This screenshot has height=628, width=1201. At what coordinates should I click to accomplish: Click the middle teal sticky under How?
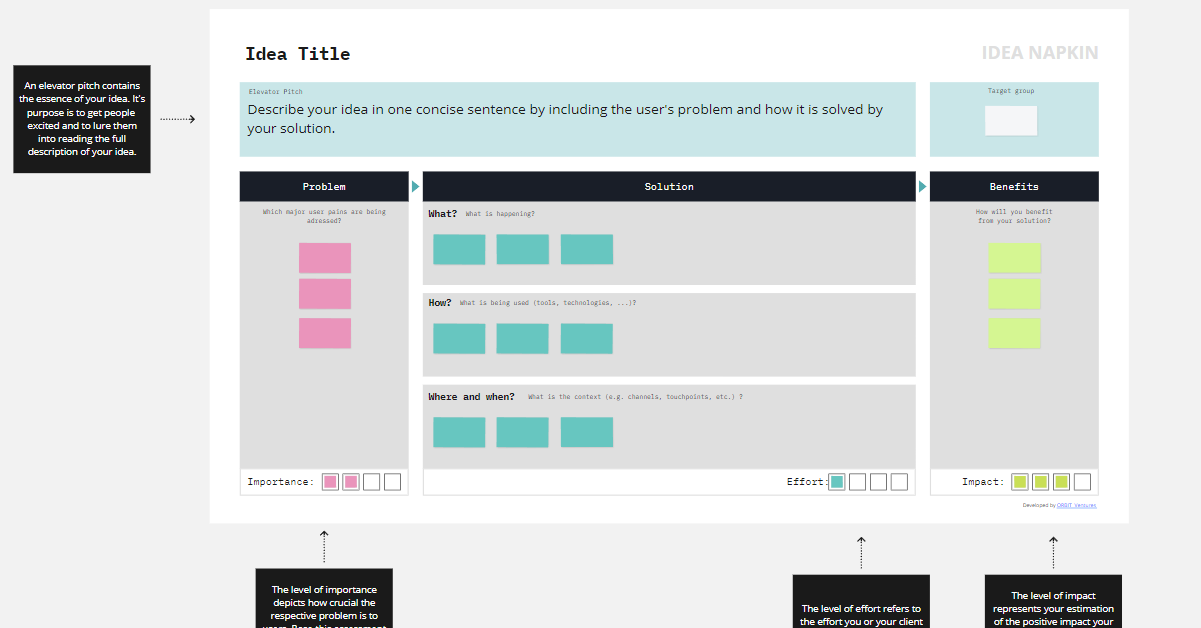pyautogui.click(x=522, y=338)
